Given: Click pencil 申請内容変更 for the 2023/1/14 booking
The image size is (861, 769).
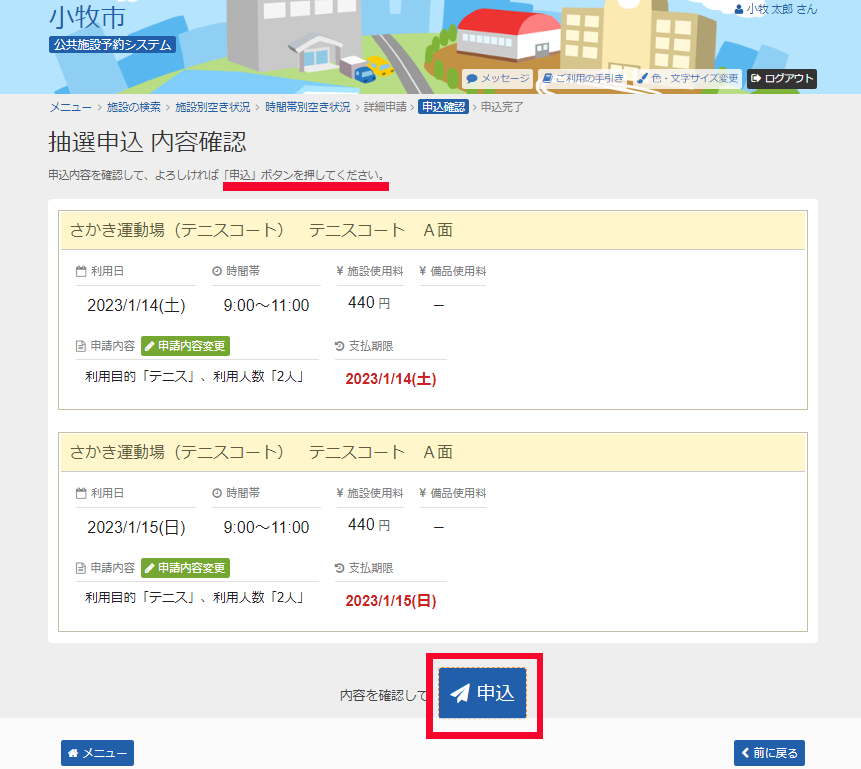Looking at the screenshot, I should (149, 346).
